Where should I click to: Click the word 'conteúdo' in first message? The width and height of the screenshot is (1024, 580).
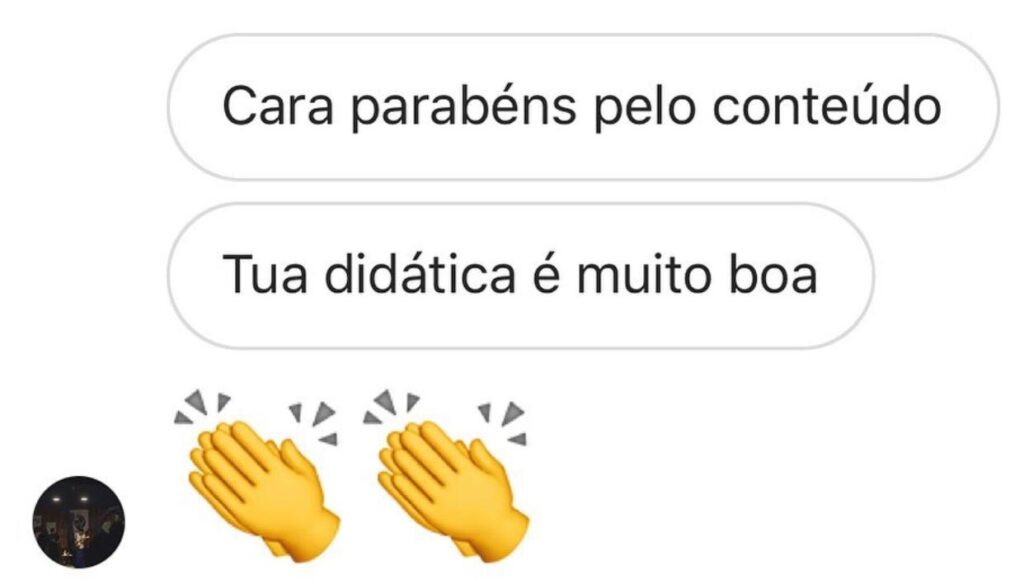827,106
